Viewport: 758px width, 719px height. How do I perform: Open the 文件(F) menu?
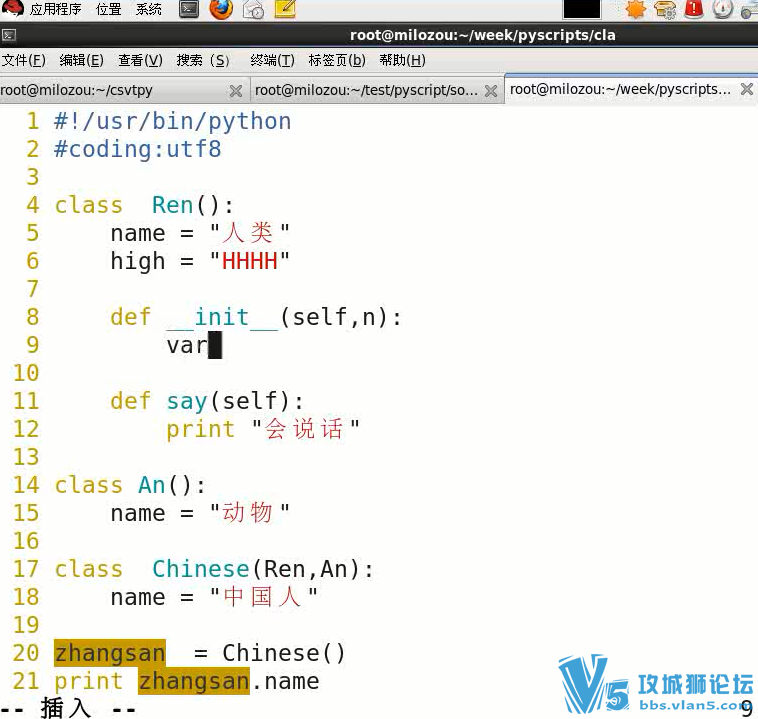(x=24, y=60)
